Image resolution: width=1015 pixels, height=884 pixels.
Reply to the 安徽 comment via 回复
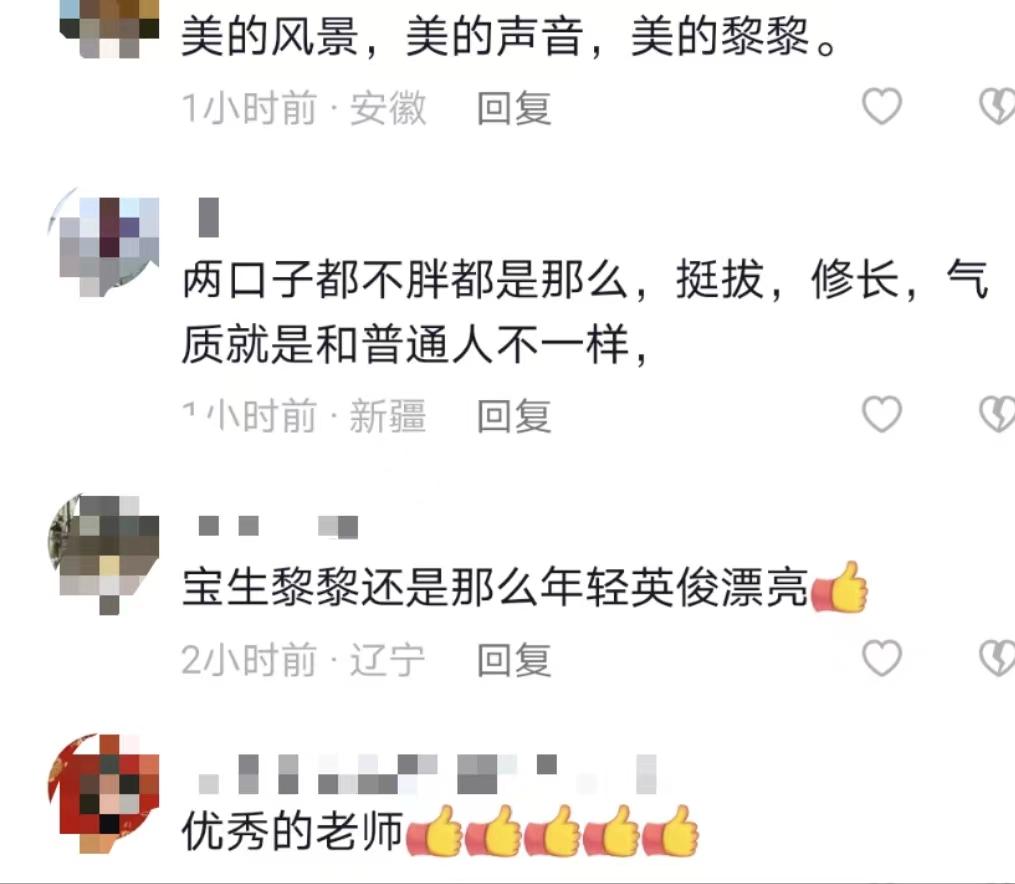[x=514, y=107]
